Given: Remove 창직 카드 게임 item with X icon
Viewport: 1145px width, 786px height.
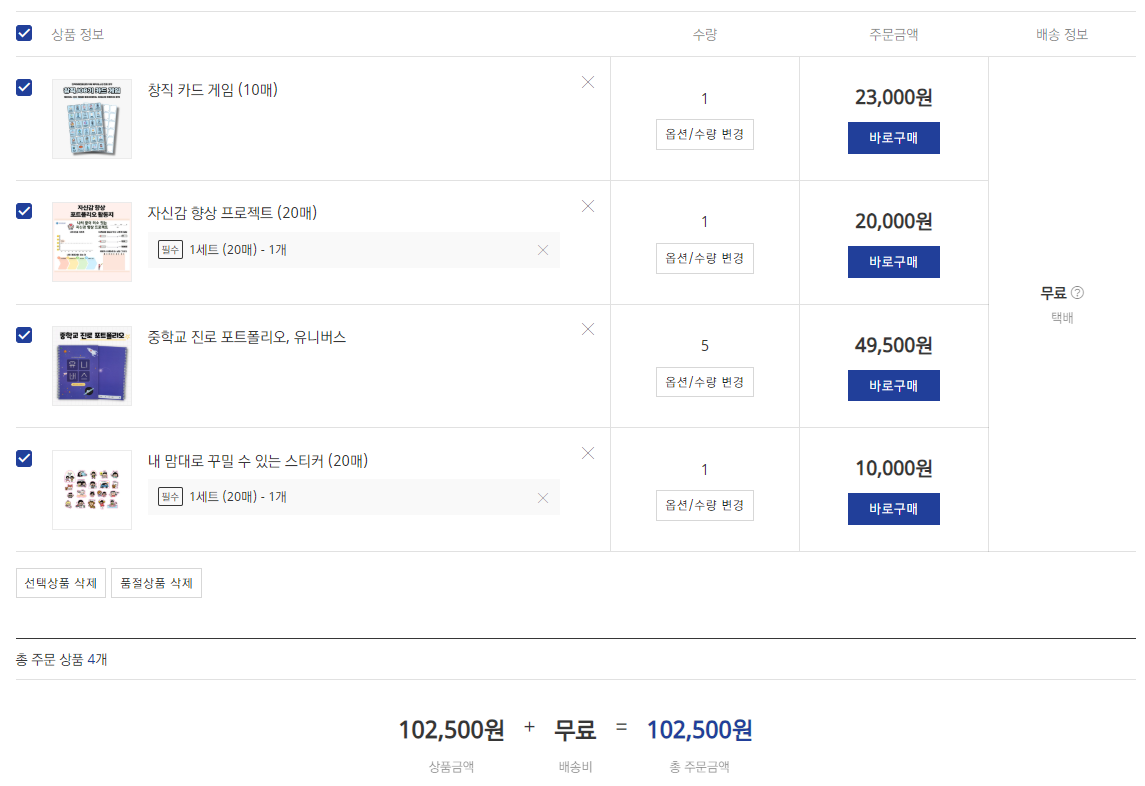Looking at the screenshot, I should pyautogui.click(x=588, y=83).
